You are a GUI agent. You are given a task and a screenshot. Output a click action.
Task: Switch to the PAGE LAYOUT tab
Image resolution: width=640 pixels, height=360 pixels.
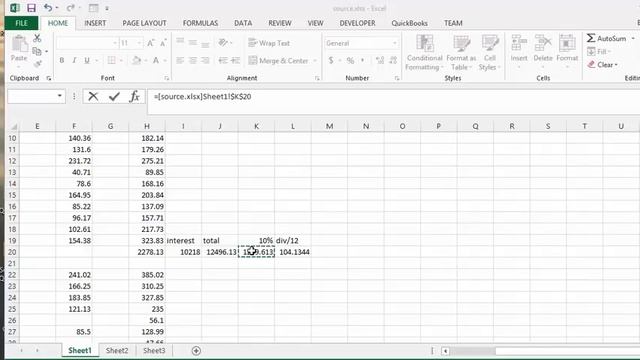144,23
